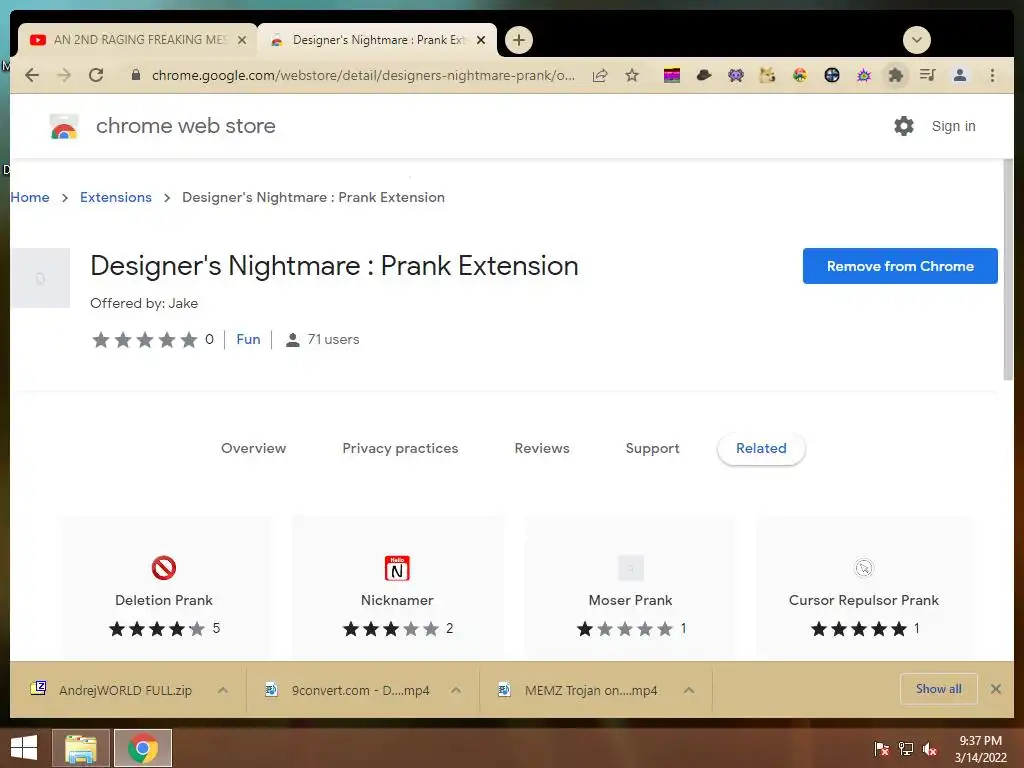Open File Explorer from the taskbar
The width and height of the screenshot is (1024, 768).
point(81,748)
